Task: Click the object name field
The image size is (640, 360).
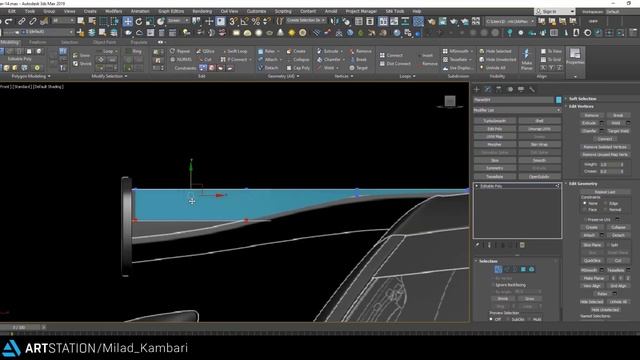Action: (x=513, y=100)
